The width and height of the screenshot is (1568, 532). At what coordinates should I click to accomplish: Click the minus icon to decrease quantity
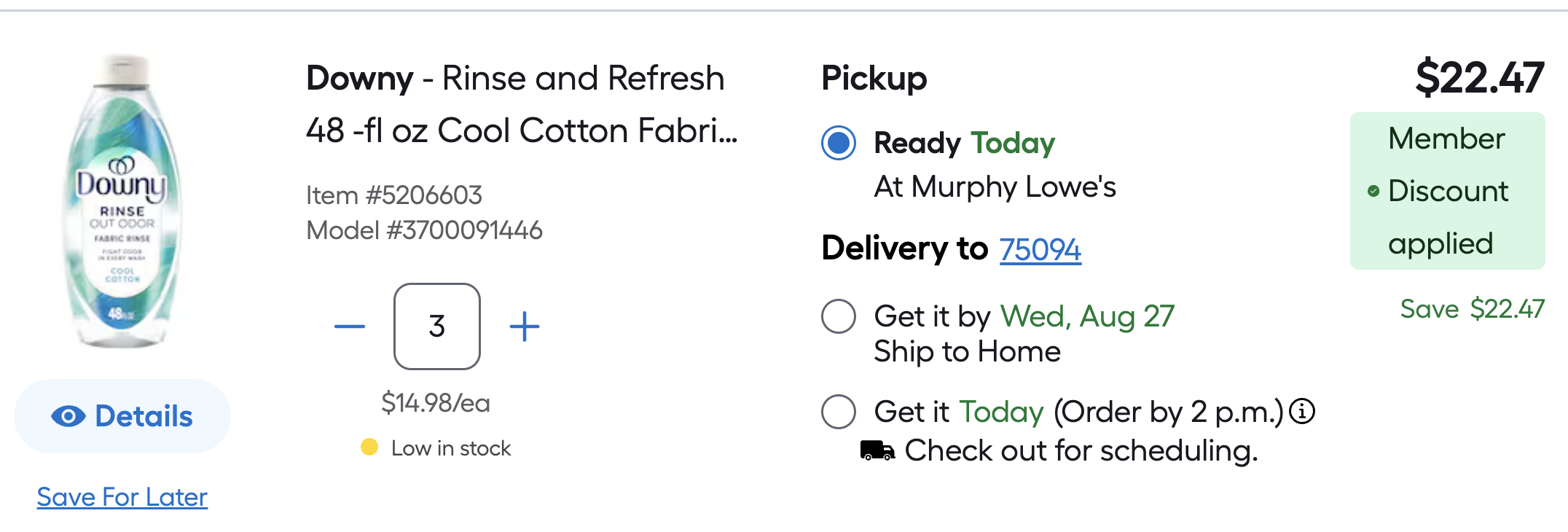point(350,326)
